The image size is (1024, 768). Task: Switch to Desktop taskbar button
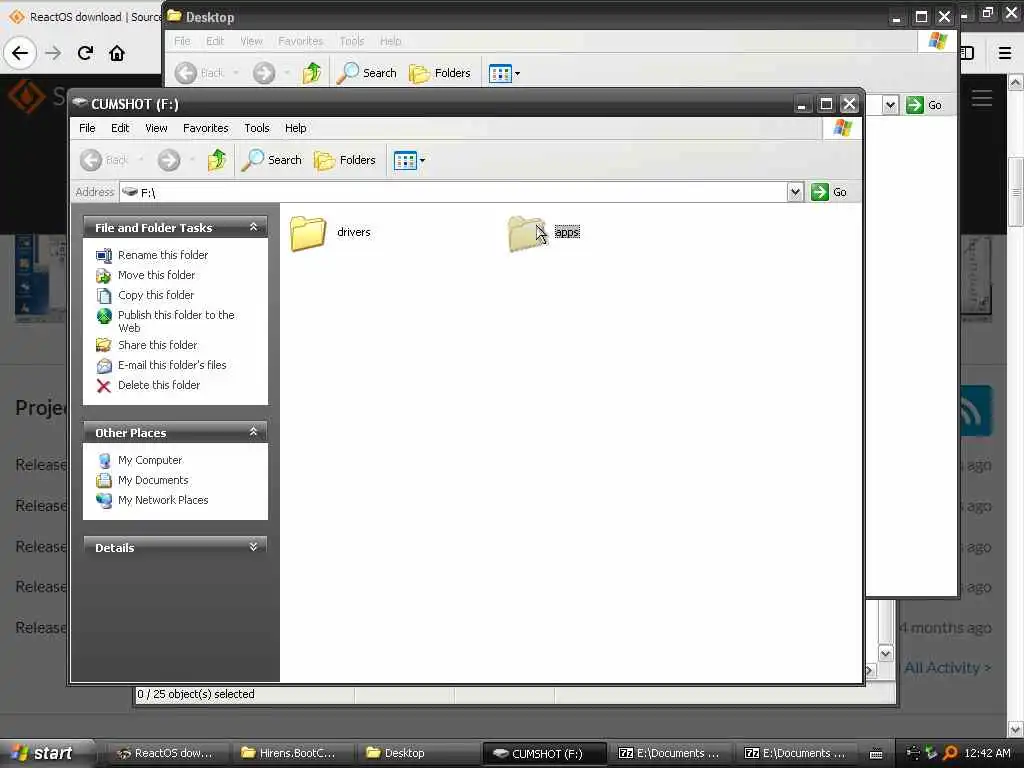click(x=418, y=753)
